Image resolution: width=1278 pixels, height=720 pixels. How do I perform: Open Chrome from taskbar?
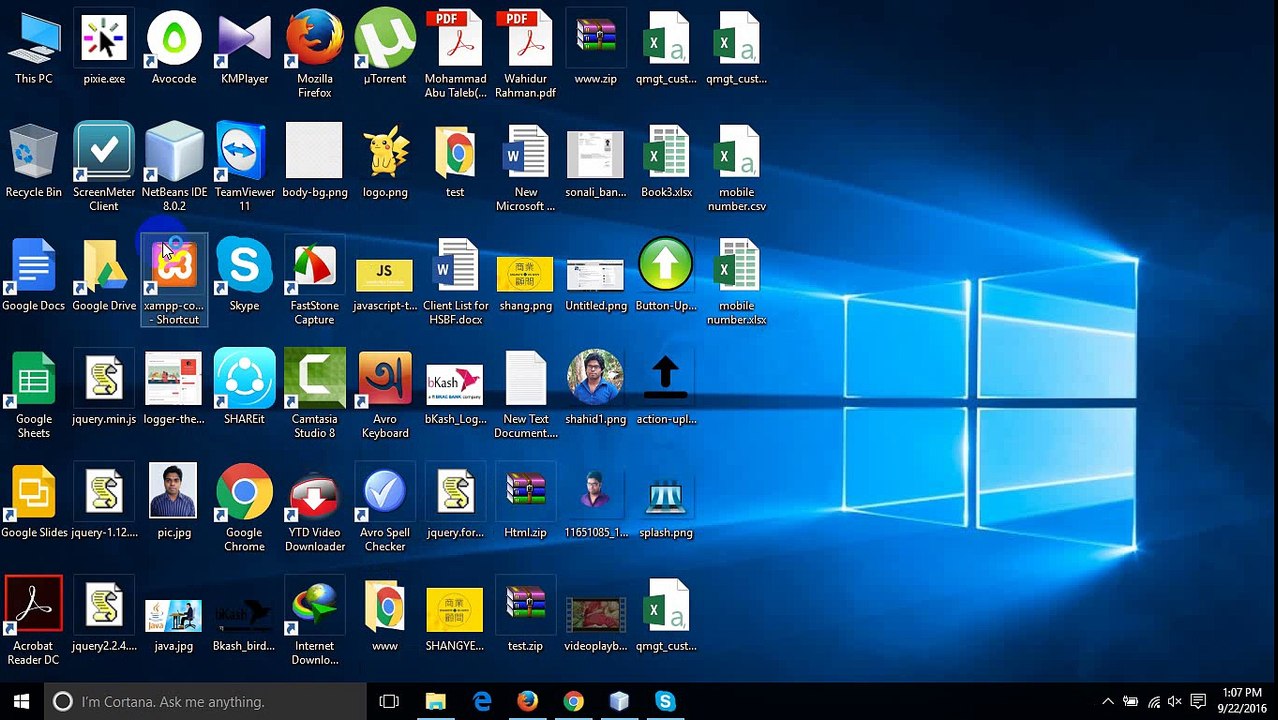(x=573, y=702)
